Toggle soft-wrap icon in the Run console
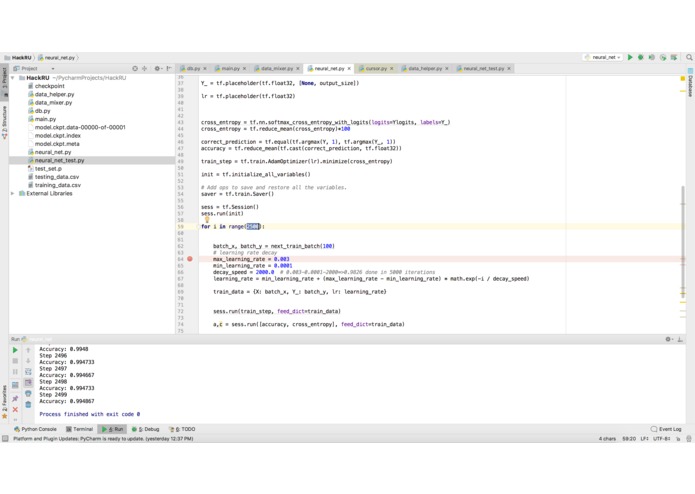Viewport: 695px width, 494px height. (x=28, y=372)
